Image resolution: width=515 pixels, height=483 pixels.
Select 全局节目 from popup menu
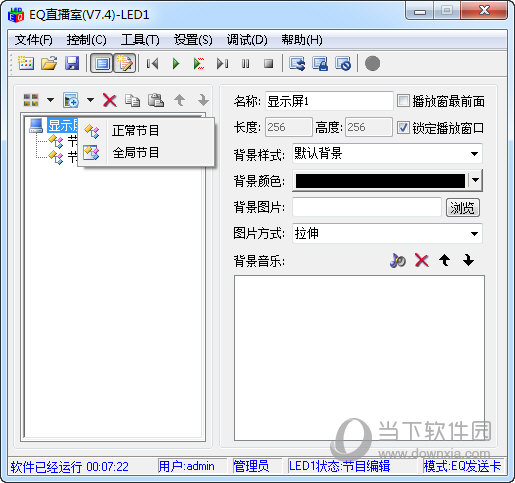tap(135, 153)
